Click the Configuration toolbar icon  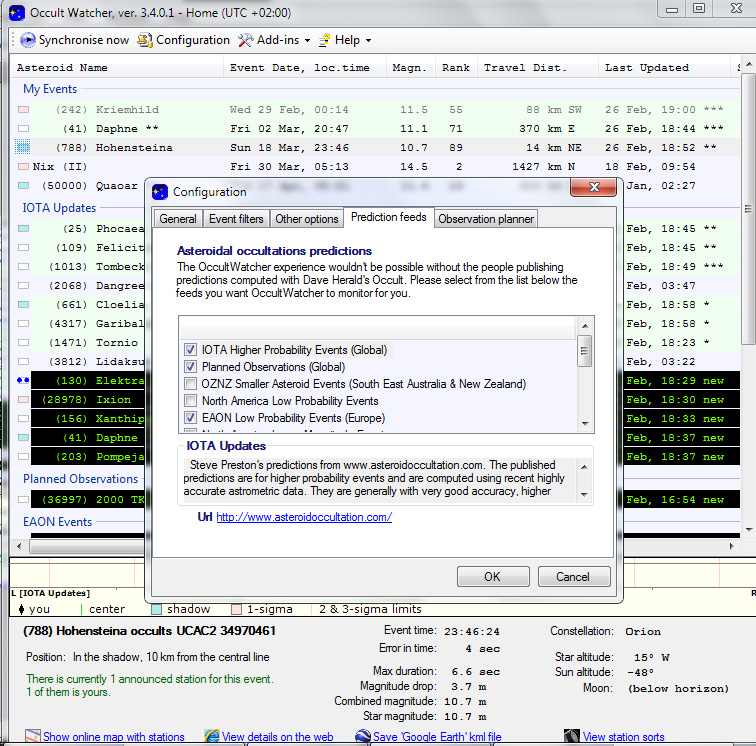tap(145, 40)
